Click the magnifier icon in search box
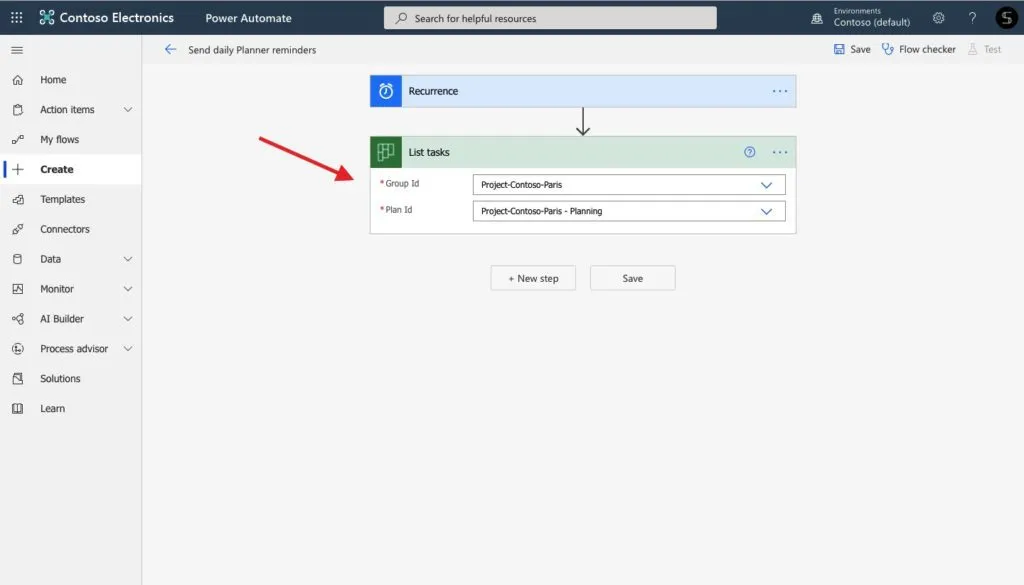This screenshot has width=1024, height=585. (402, 18)
